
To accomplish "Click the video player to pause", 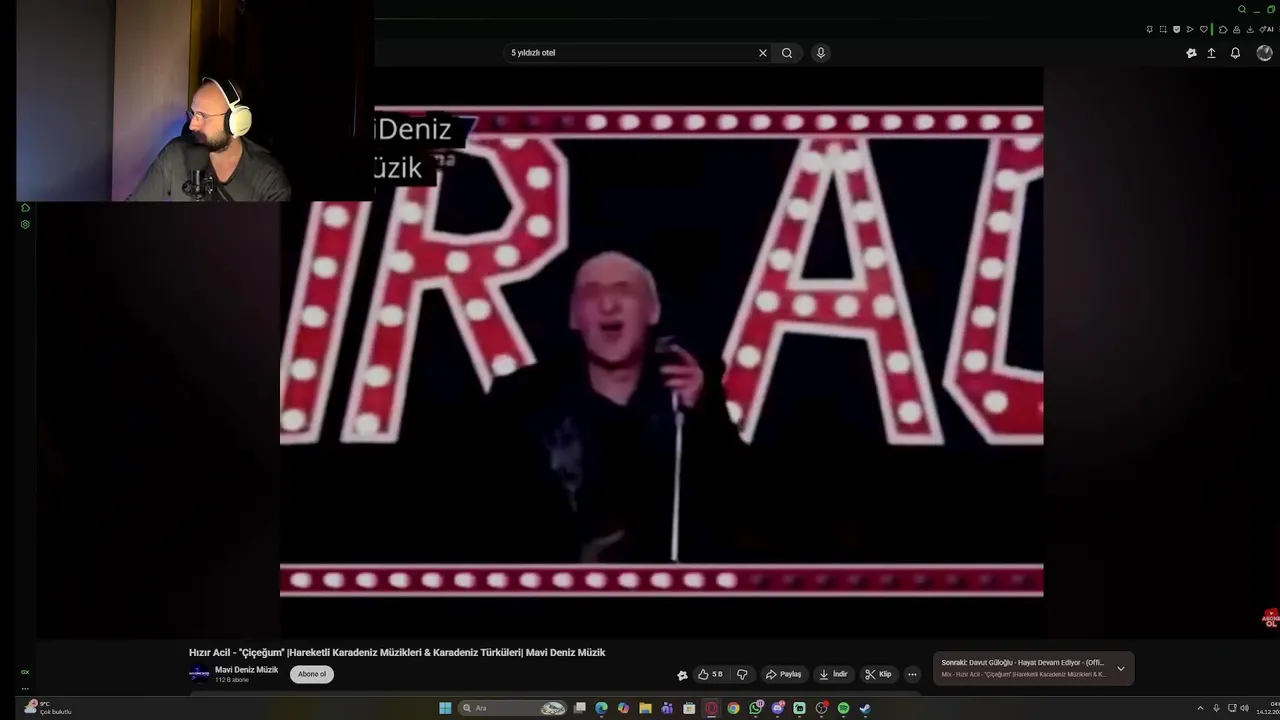I will pyautogui.click(x=661, y=350).
